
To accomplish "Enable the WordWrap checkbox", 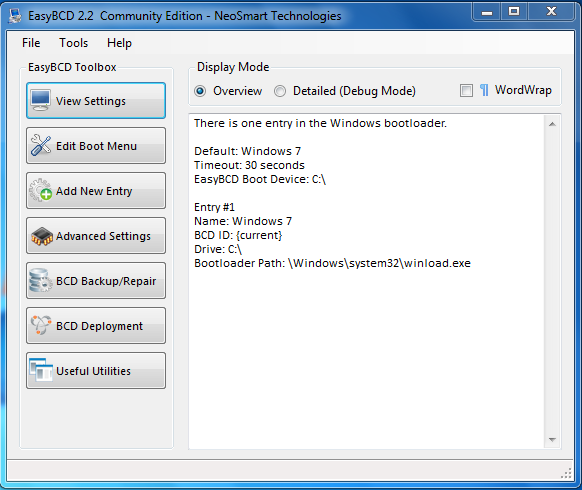I will click(466, 90).
